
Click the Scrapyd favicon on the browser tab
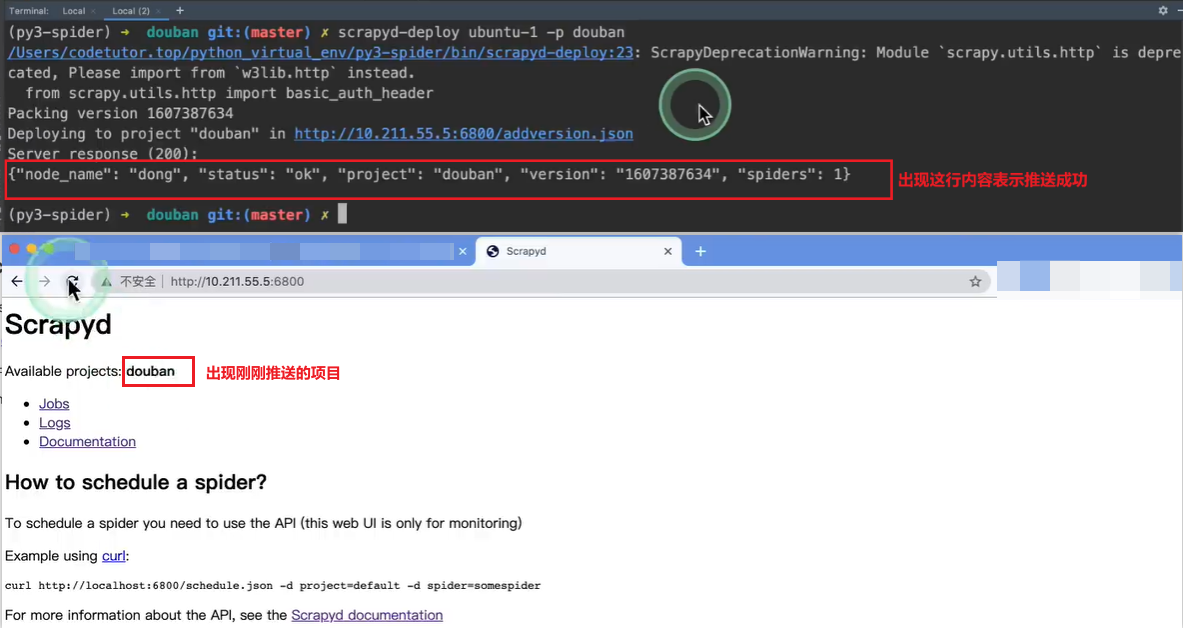tap(493, 251)
